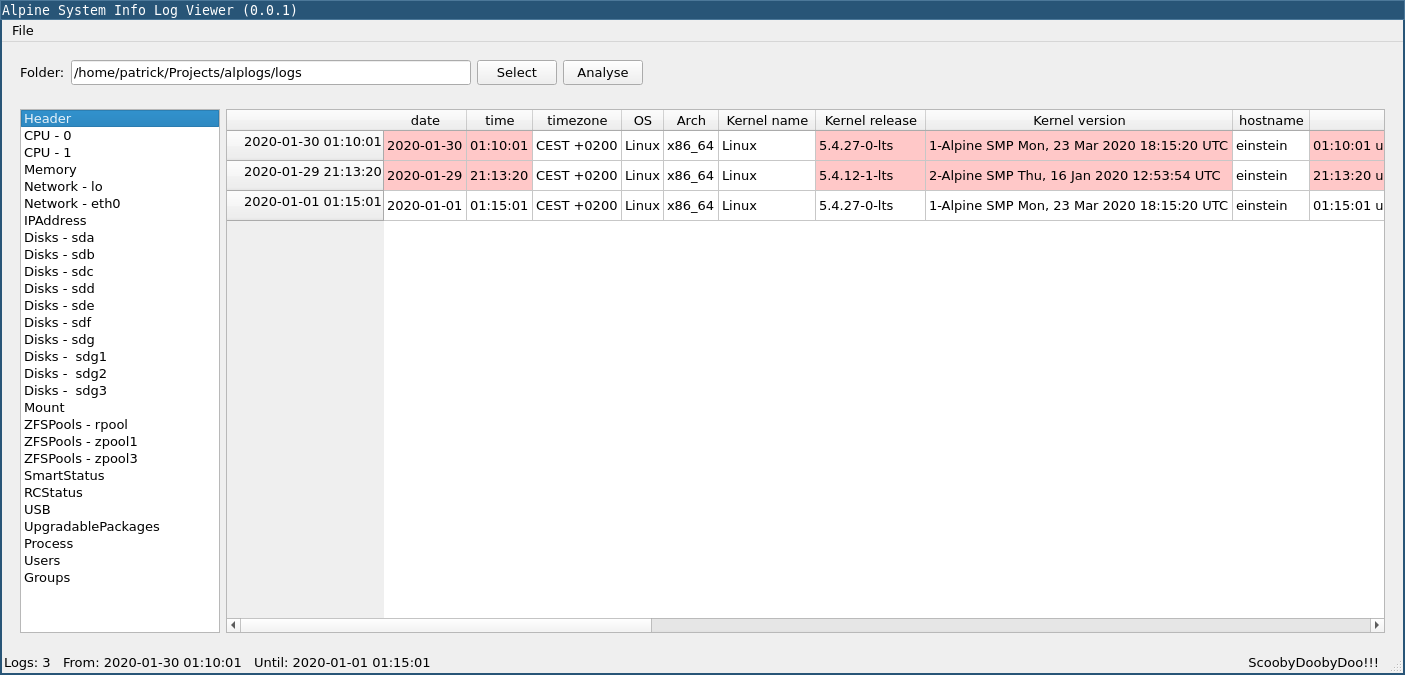
Task: Click the Kernel release column header
Action: 871,120
